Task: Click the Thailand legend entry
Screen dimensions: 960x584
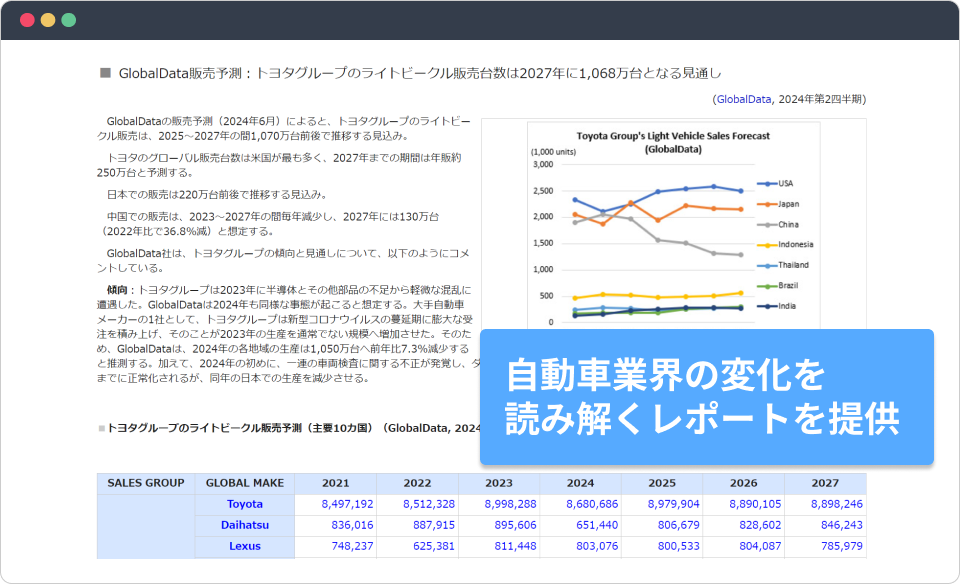Action: 783,265
